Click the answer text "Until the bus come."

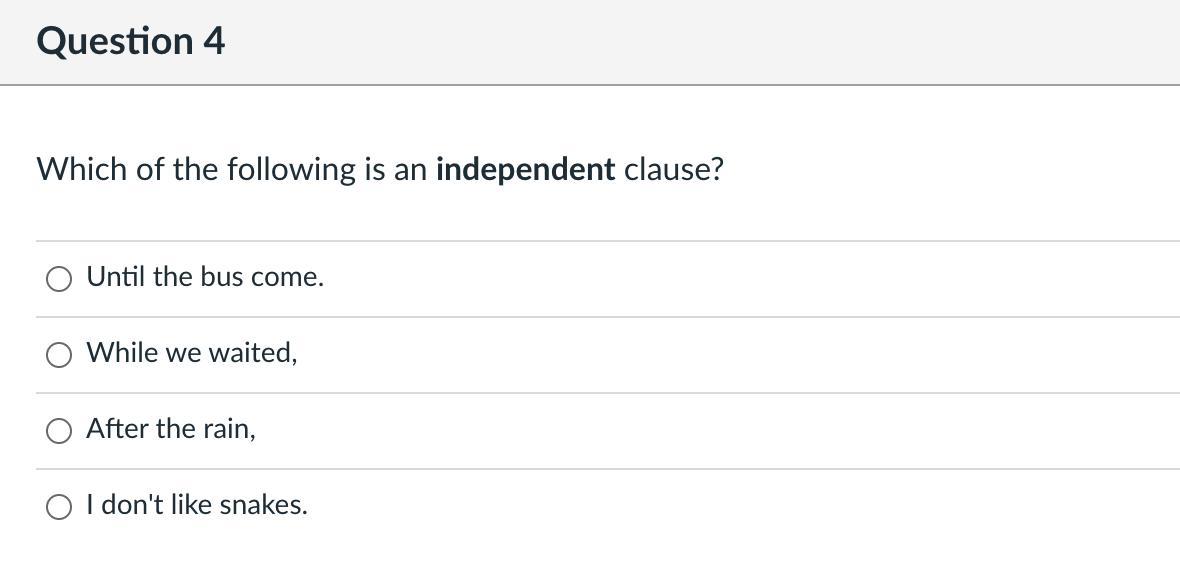pos(205,277)
